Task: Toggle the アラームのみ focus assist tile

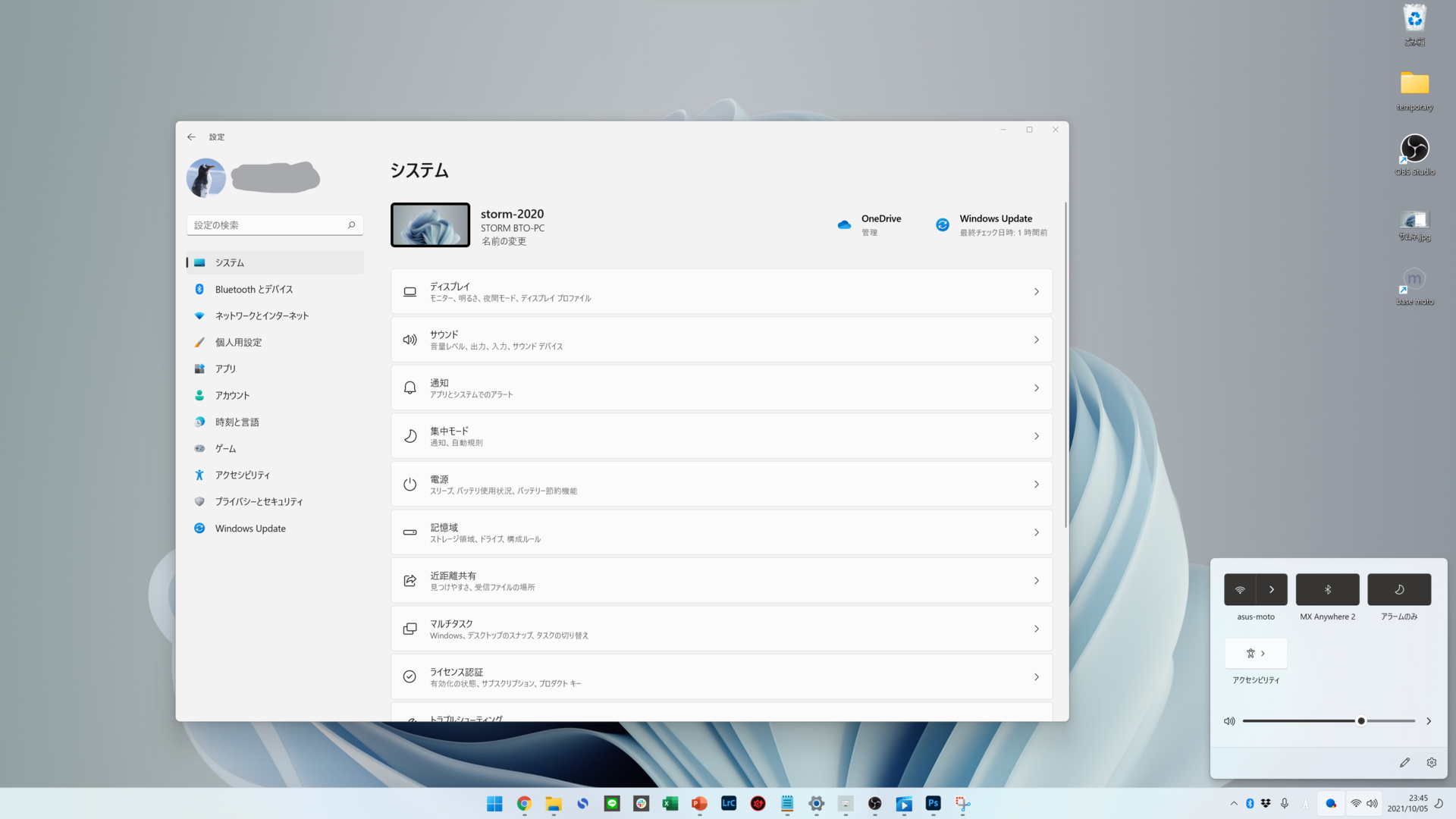Action: 1399,589
